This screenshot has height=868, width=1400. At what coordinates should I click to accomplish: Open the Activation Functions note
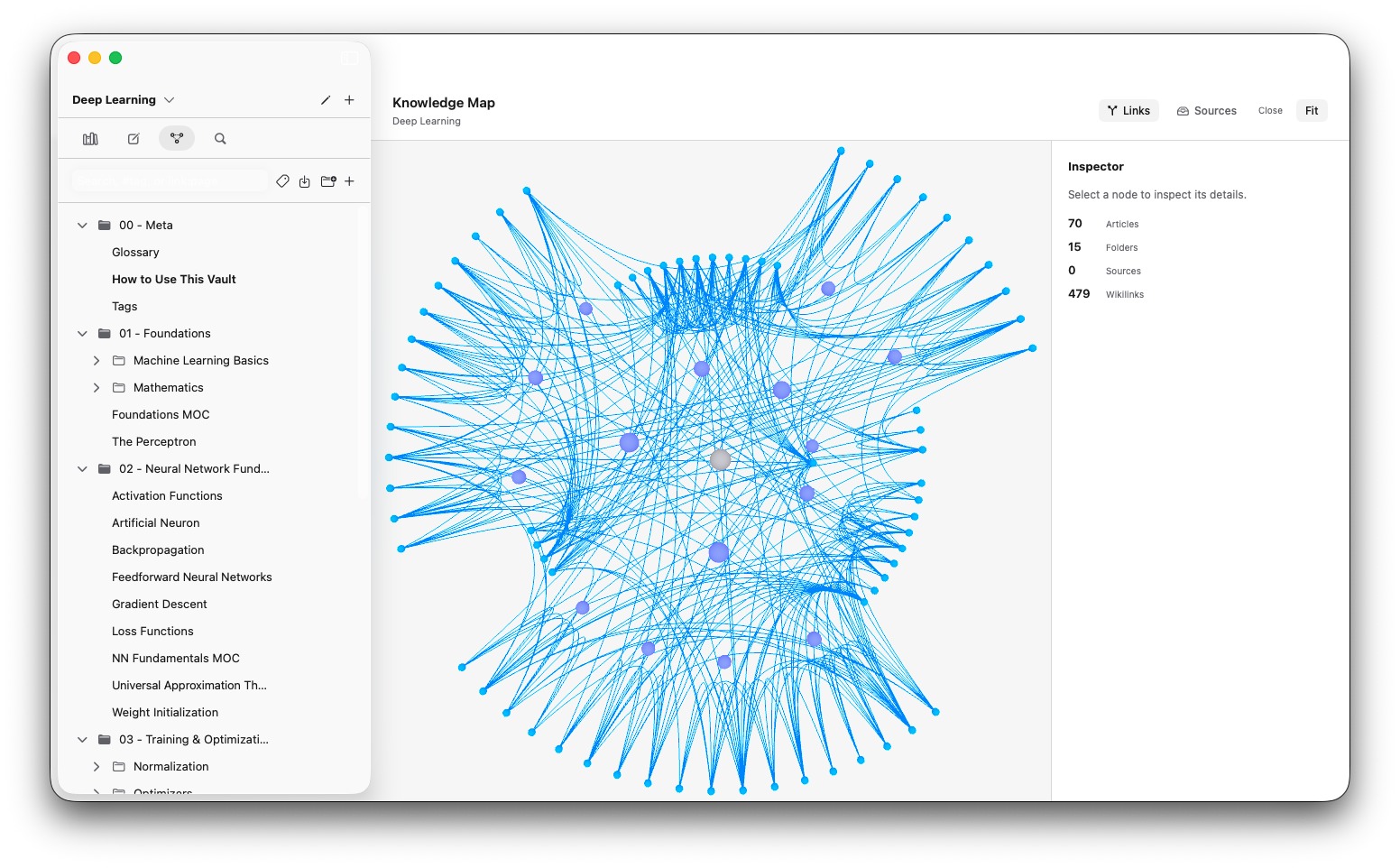pos(167,496)
